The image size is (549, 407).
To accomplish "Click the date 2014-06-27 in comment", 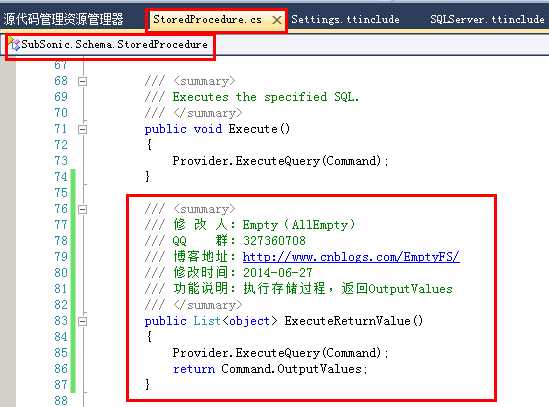I will point(278,273).
